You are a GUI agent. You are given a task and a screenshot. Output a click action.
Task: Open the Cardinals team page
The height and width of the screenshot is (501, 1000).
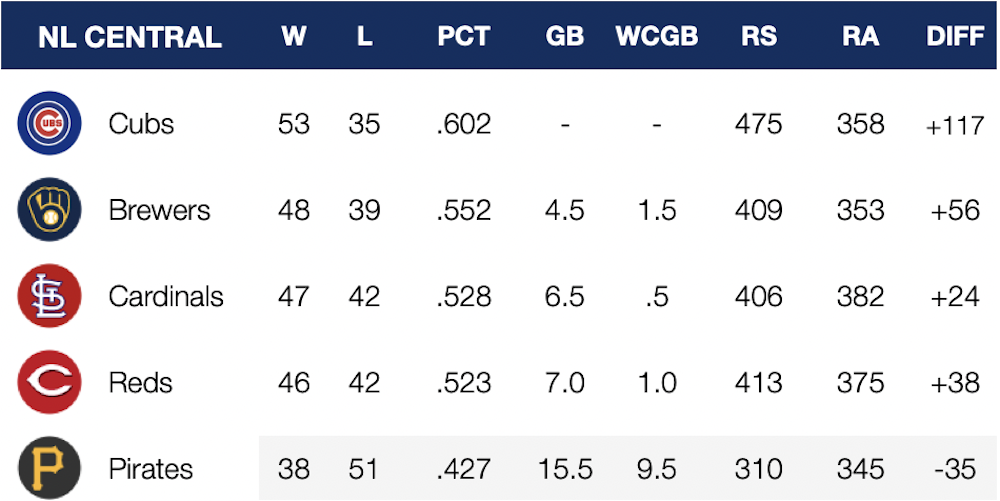[x=166, y=297]
